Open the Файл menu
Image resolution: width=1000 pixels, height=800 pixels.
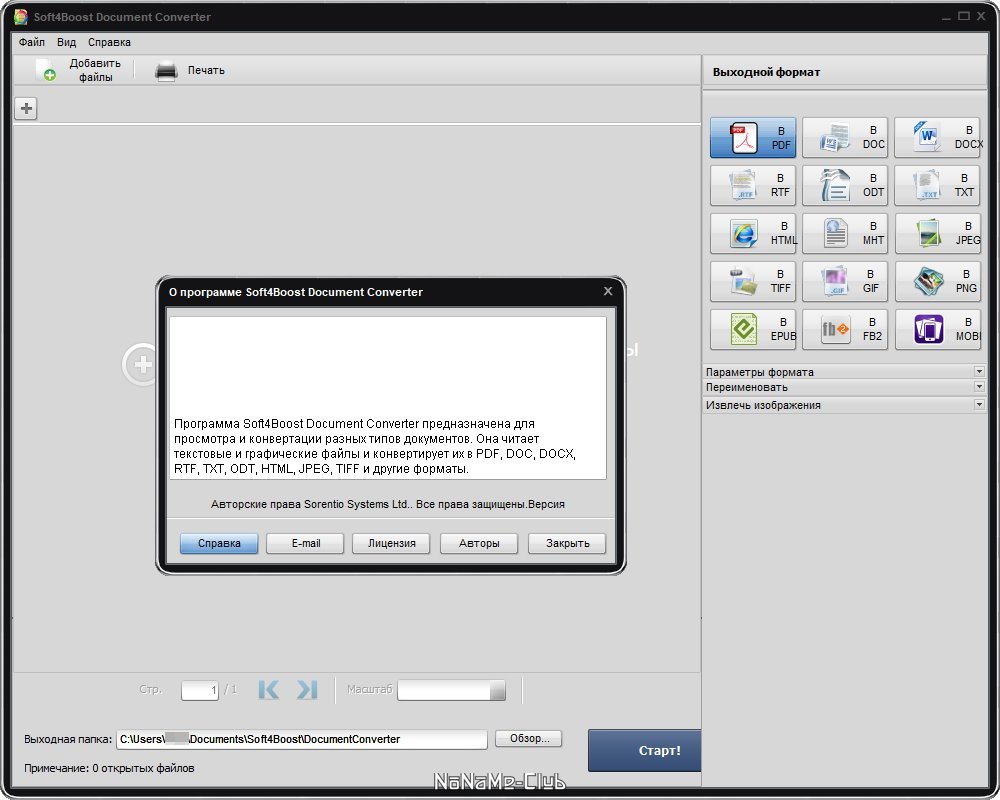pos(31,42)
